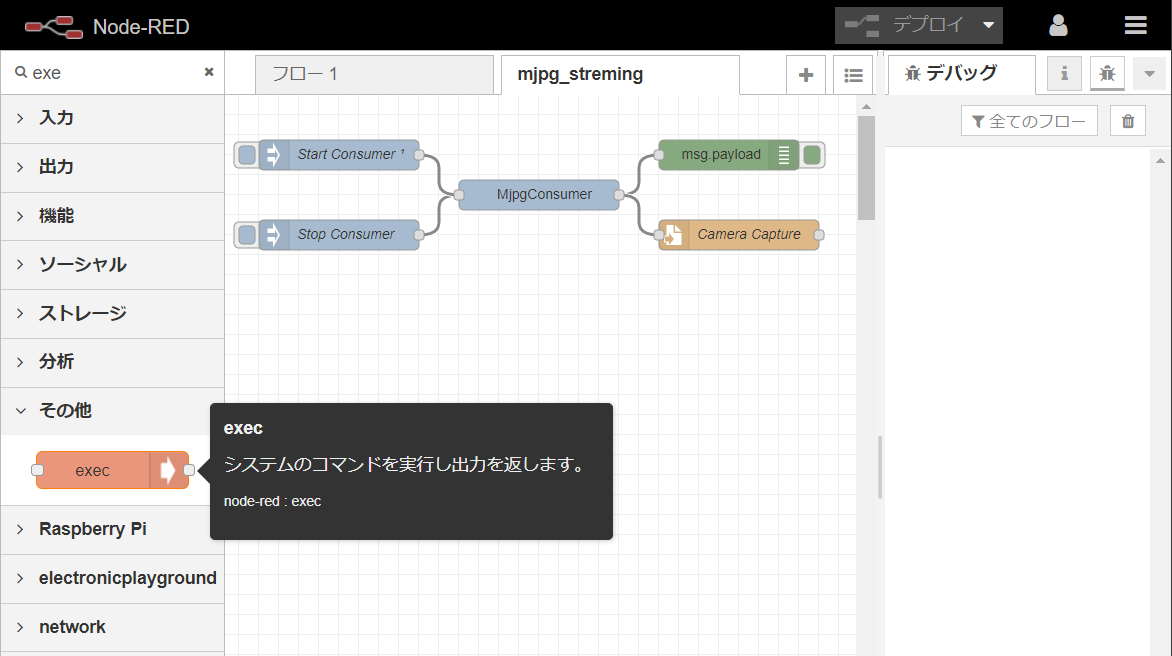
Task: Expand the ストレージ palette category
Action: [x=112, y=314]
